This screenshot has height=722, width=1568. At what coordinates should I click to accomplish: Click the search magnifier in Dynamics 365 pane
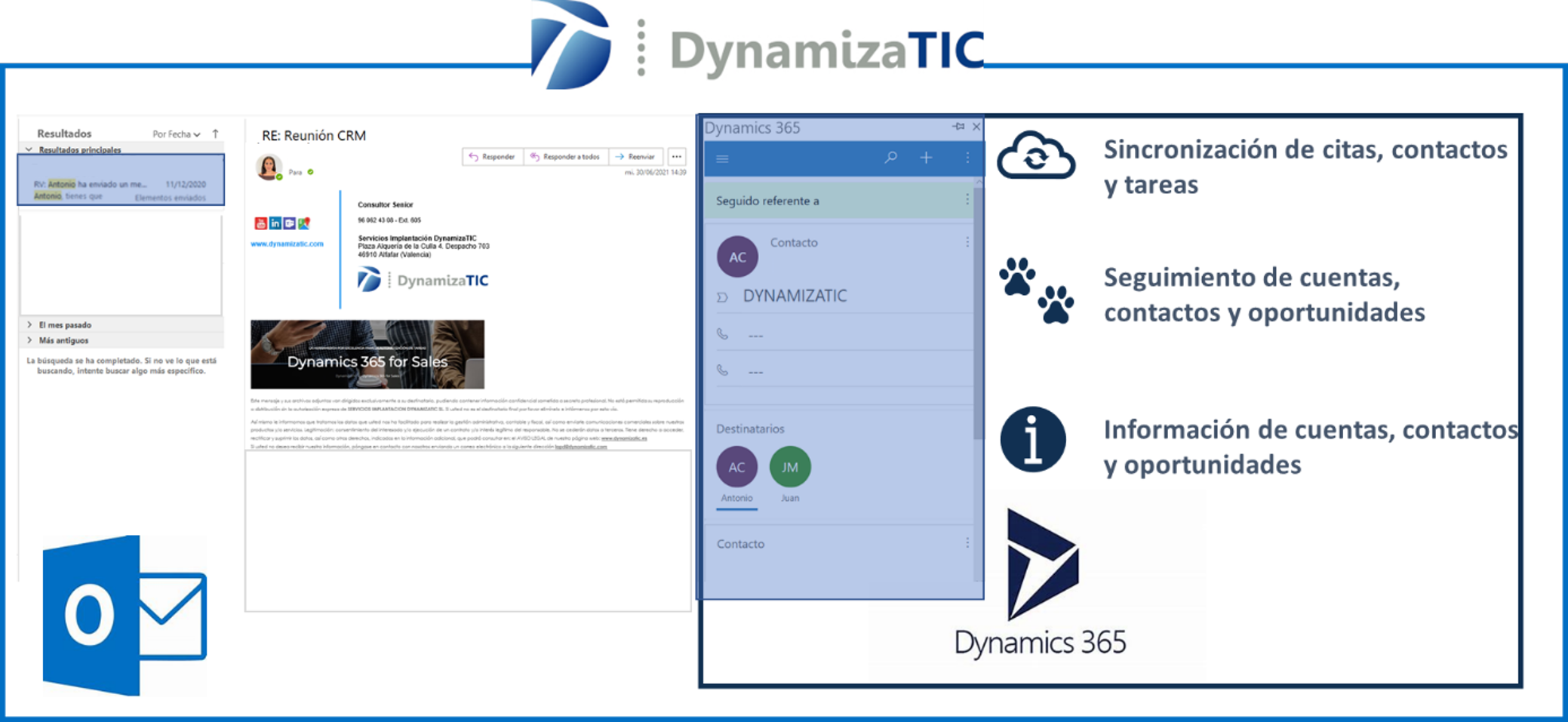(891, 157)
